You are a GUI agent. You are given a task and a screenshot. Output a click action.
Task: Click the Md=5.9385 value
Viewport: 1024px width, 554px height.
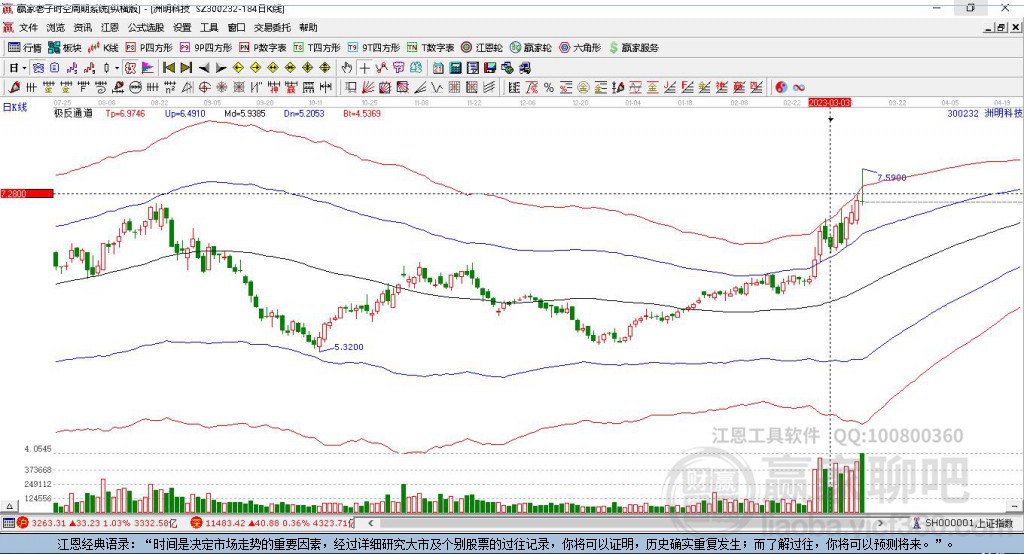(x=245, y=114)
